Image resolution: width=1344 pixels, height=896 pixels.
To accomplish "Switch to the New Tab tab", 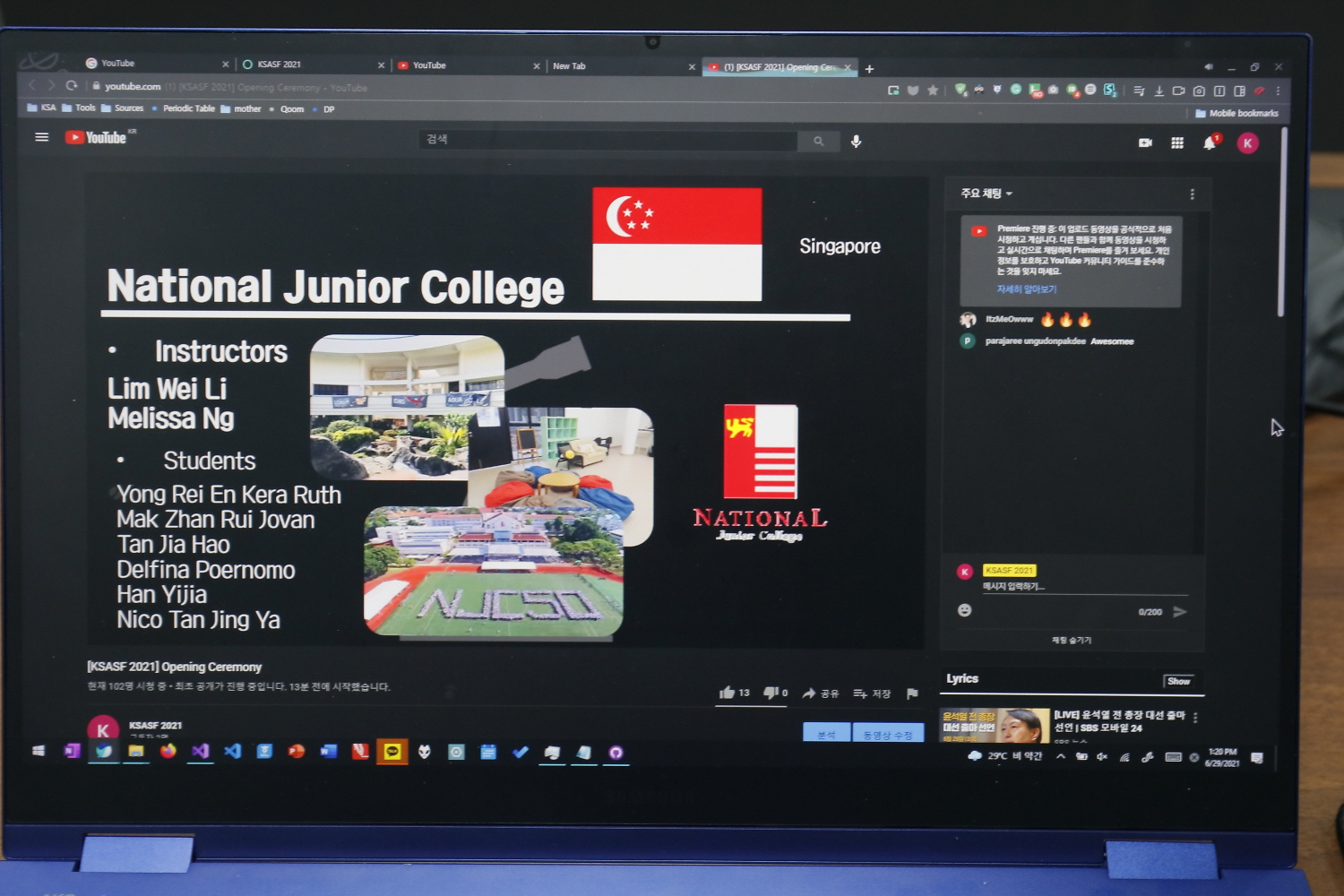I will coord(624,66).
